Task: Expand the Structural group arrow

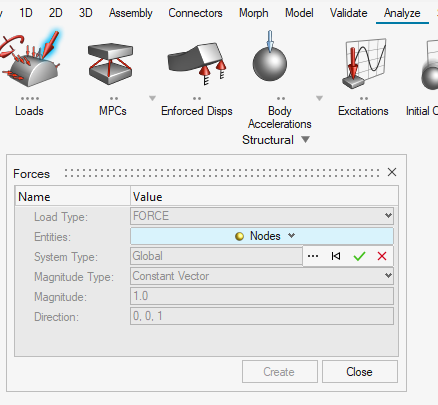Action: click(305, 139)
